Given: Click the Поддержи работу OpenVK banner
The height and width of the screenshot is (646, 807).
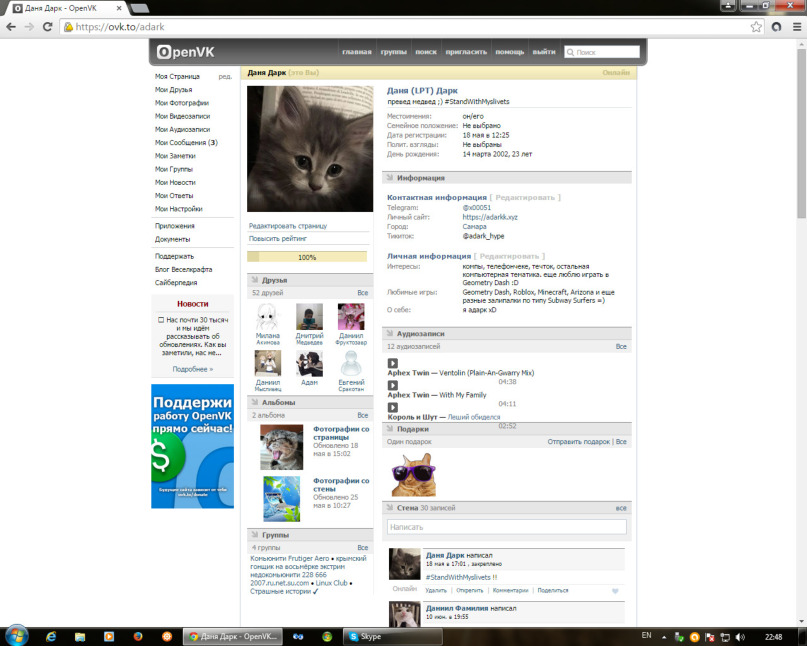Looking at the screenshot, I should tap(192, 446).
